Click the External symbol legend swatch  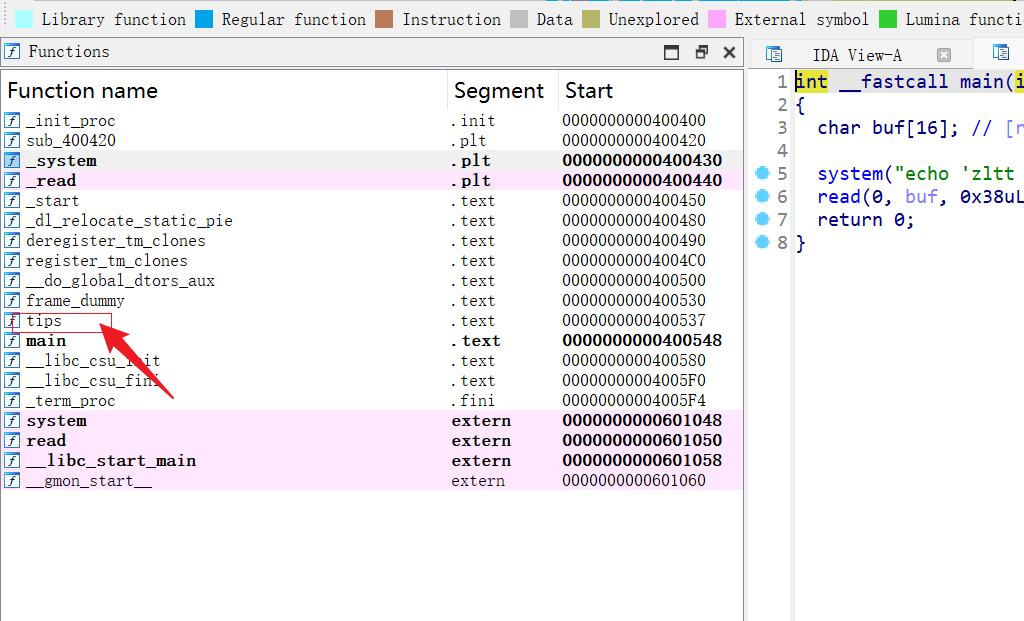tap(716, 19)
